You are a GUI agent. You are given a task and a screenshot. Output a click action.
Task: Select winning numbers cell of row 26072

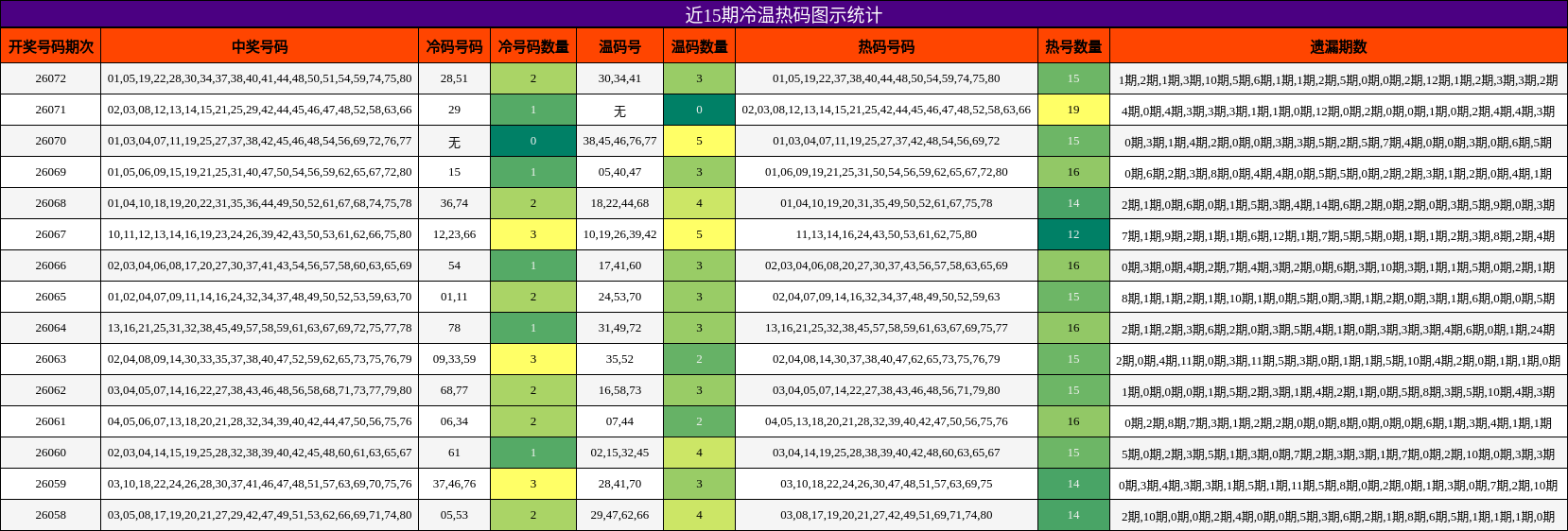pos(259,78)
